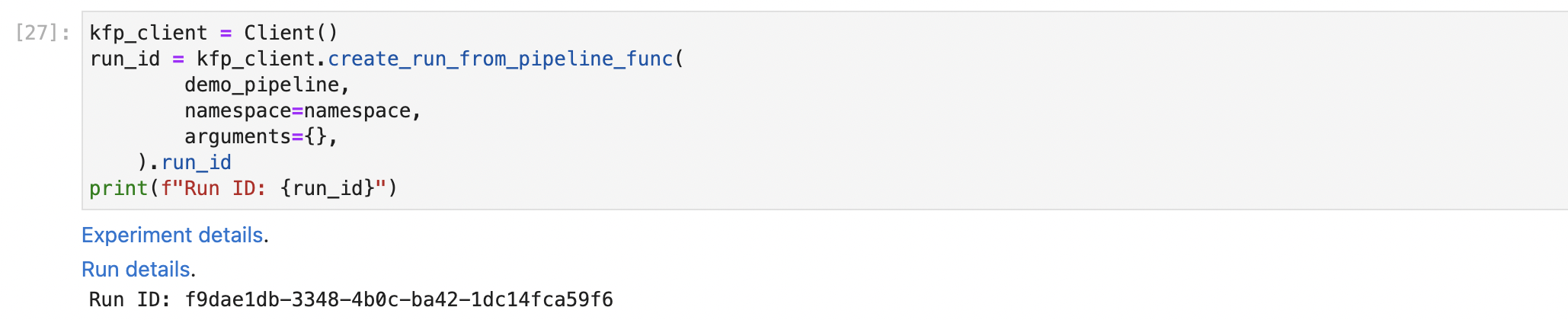Open the Run details link

pyautogui.click(x=136, y=270)
